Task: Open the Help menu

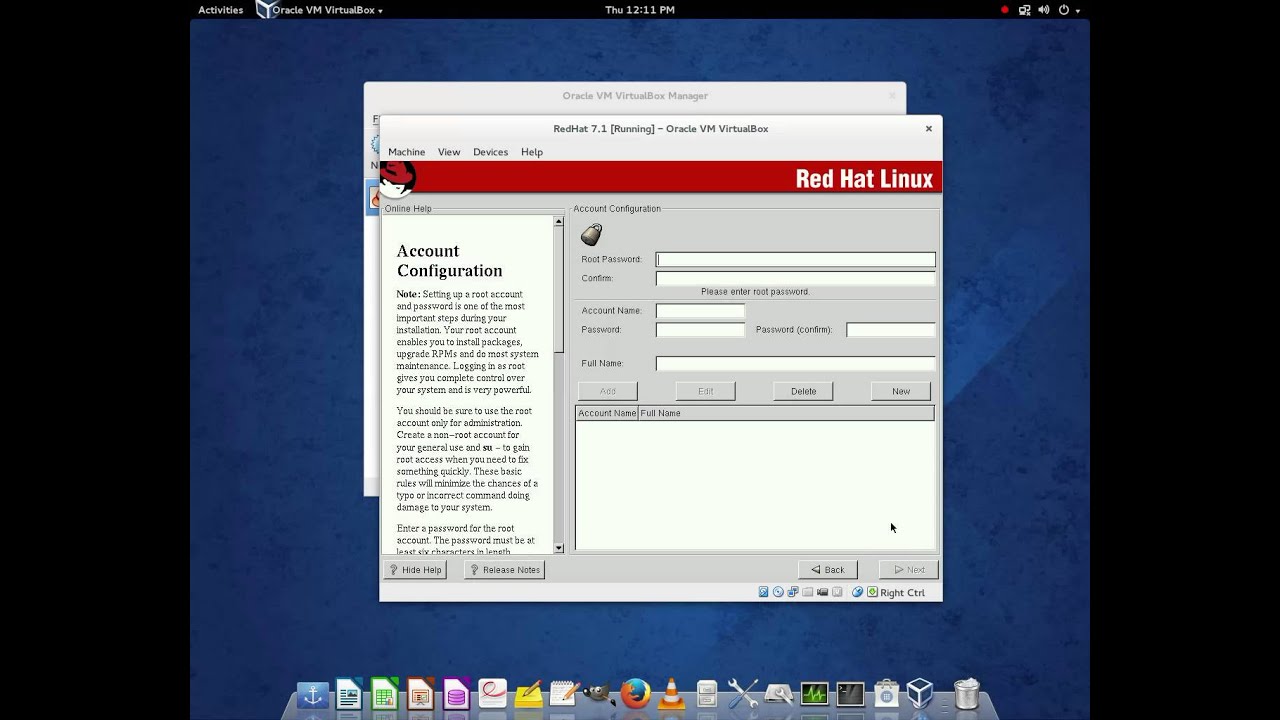Action: click(x=532, y=152)
